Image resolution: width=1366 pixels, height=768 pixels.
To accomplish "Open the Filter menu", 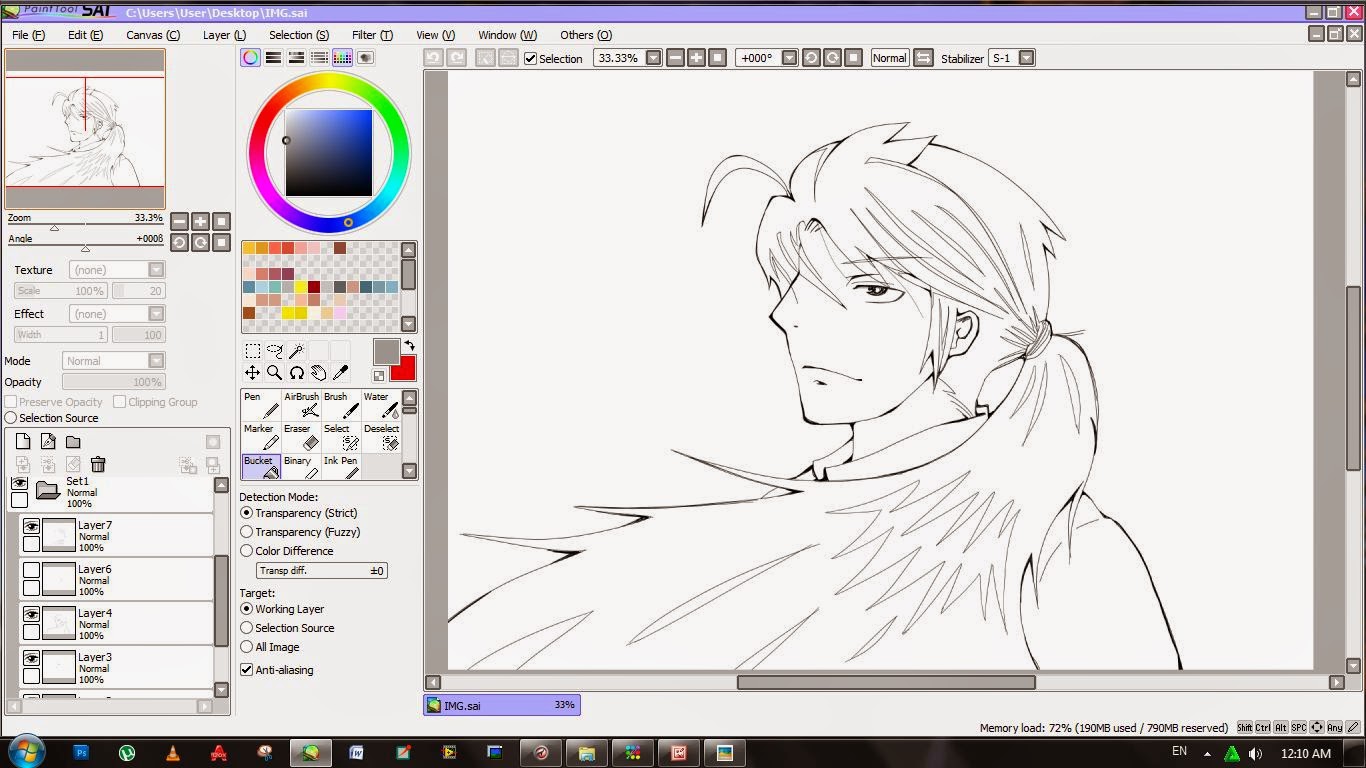I will click(372, 35).
